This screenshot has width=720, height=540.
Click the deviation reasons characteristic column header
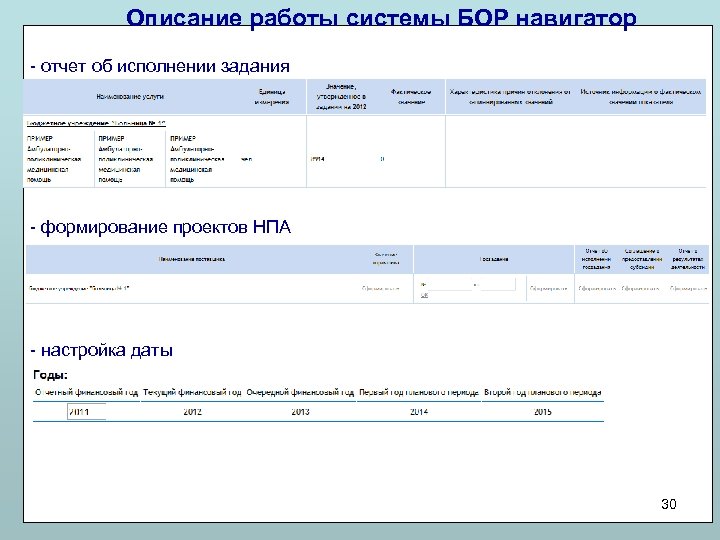point(510,97)
